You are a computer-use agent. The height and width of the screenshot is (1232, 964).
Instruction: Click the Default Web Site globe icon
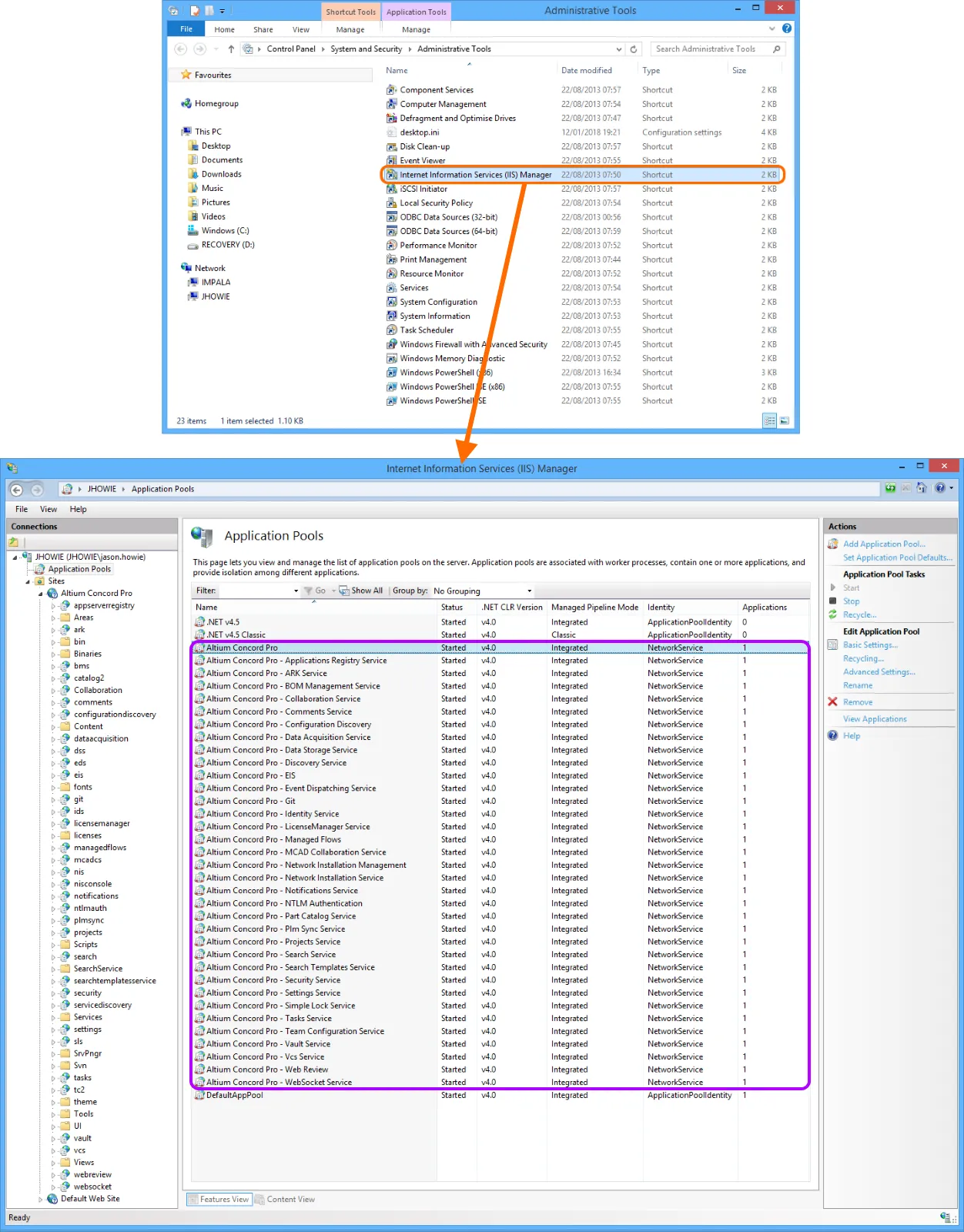tap(52, 1199)
